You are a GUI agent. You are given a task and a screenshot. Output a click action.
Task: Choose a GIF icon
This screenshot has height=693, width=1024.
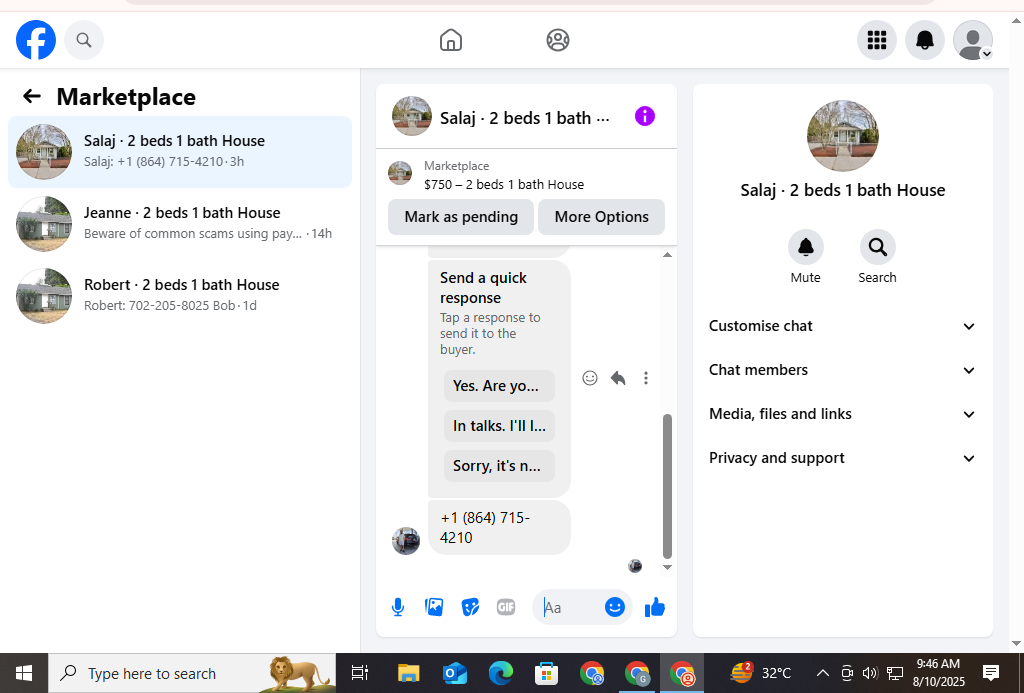click(x=506, y=607)
